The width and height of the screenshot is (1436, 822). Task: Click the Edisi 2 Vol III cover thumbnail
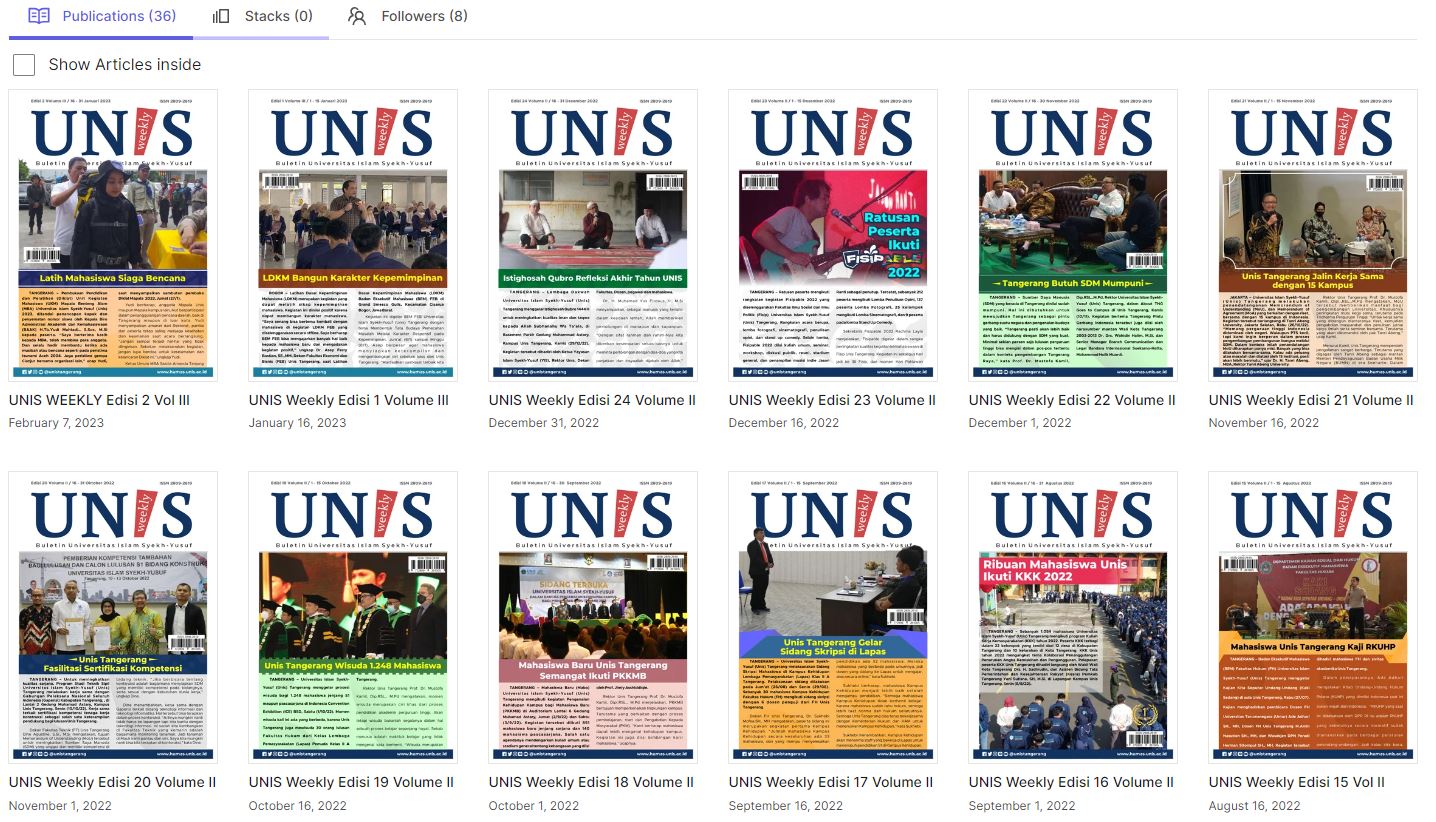[x=112, y=233]
